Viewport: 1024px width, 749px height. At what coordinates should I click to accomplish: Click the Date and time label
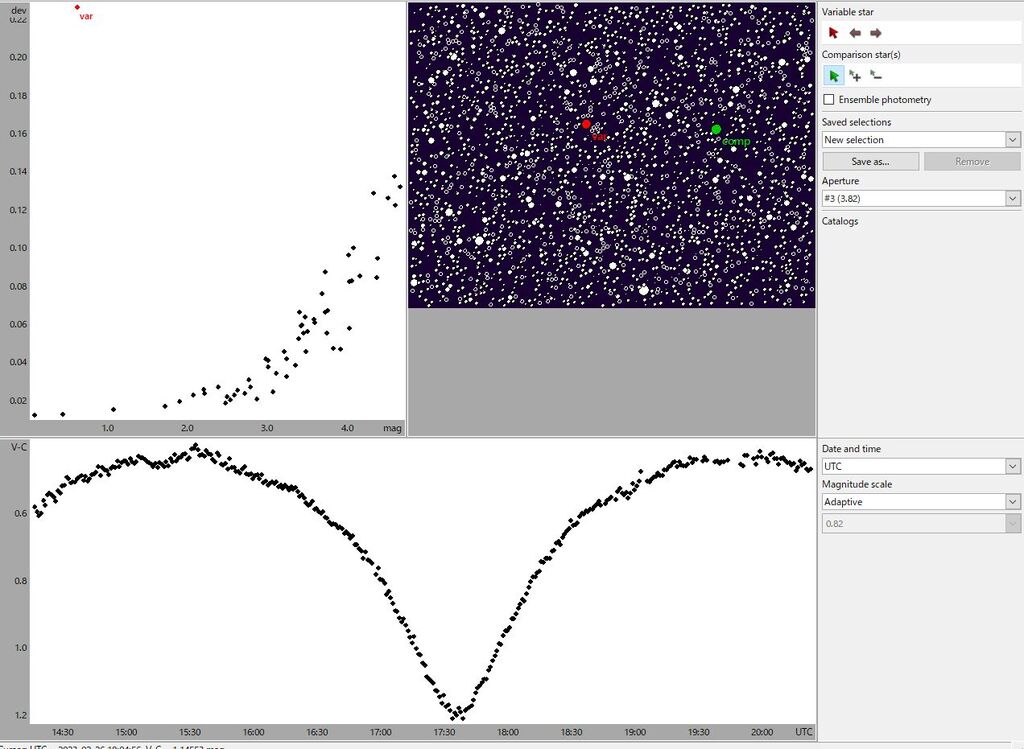[851, 449]
